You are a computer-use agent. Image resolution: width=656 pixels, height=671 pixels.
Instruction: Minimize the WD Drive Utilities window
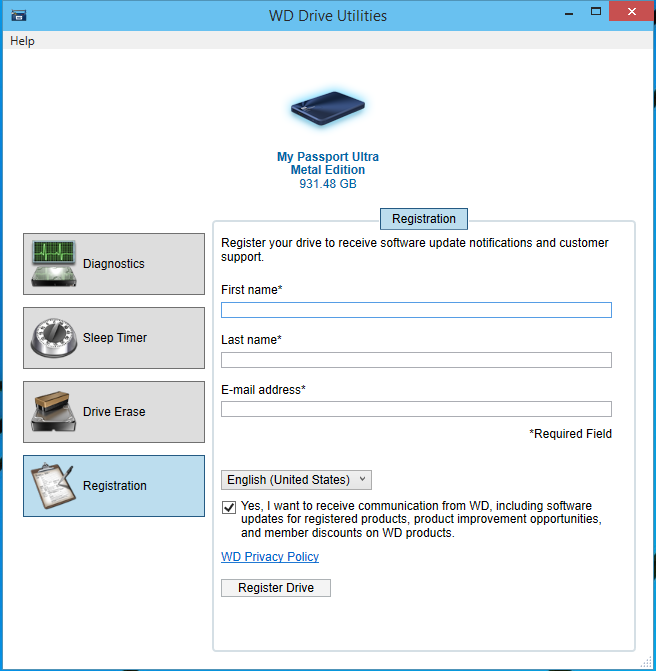click(569, 13)
